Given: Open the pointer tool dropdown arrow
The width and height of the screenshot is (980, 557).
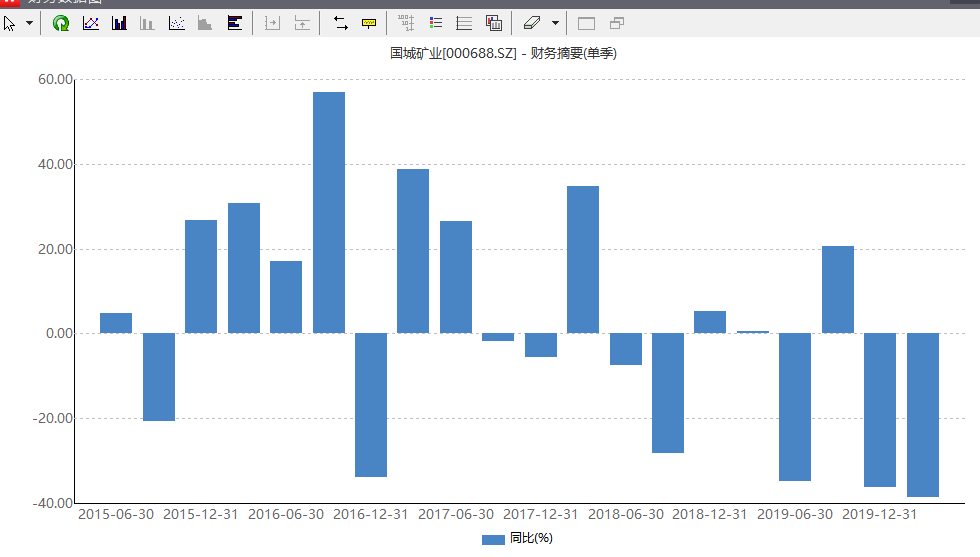Looking at the screenshot, I should 29,24.
